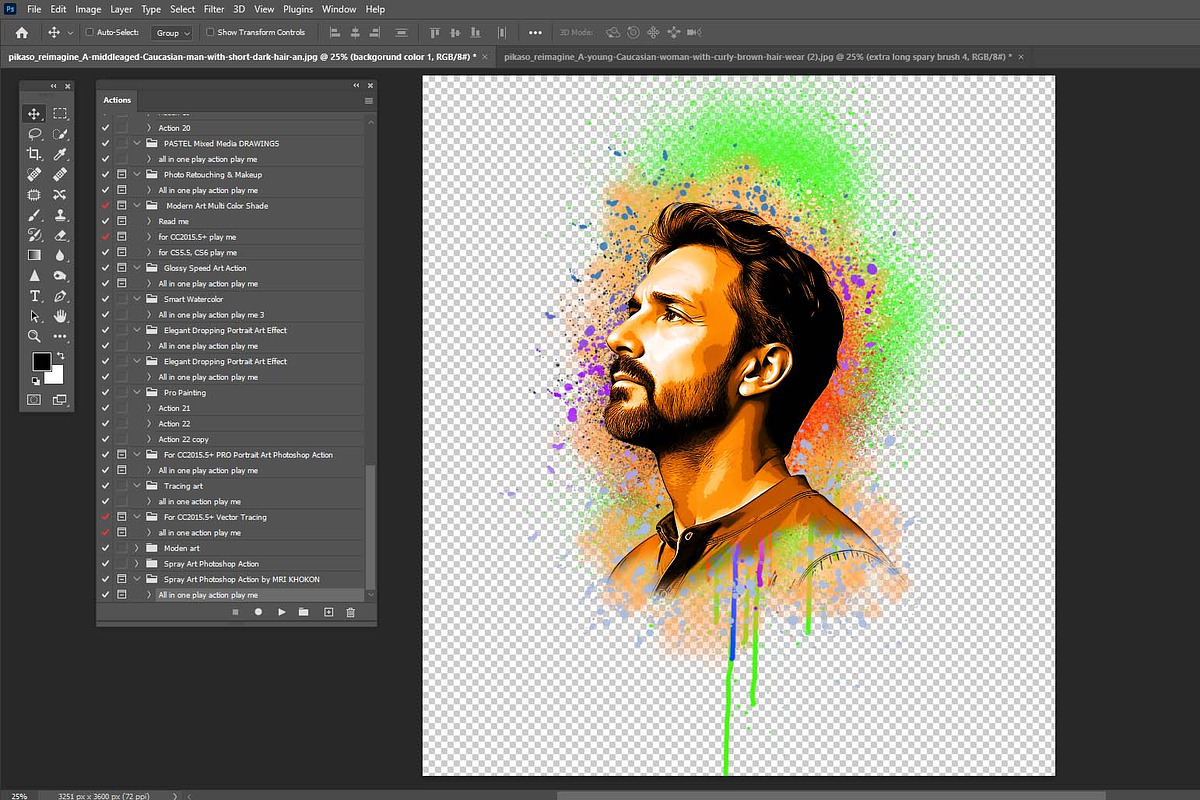Select the Hand tool
This screenshot has height=800, width=1200.
pyautogui.click(x=60, y=316)
